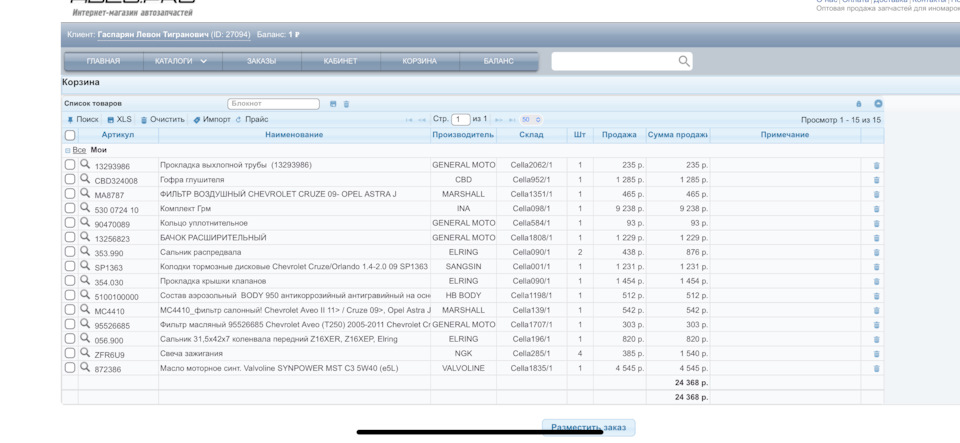Click save icon next to Блокнот field
Image resolution: width=960 pixels, height=443 pixels.
tap(333, 104)
